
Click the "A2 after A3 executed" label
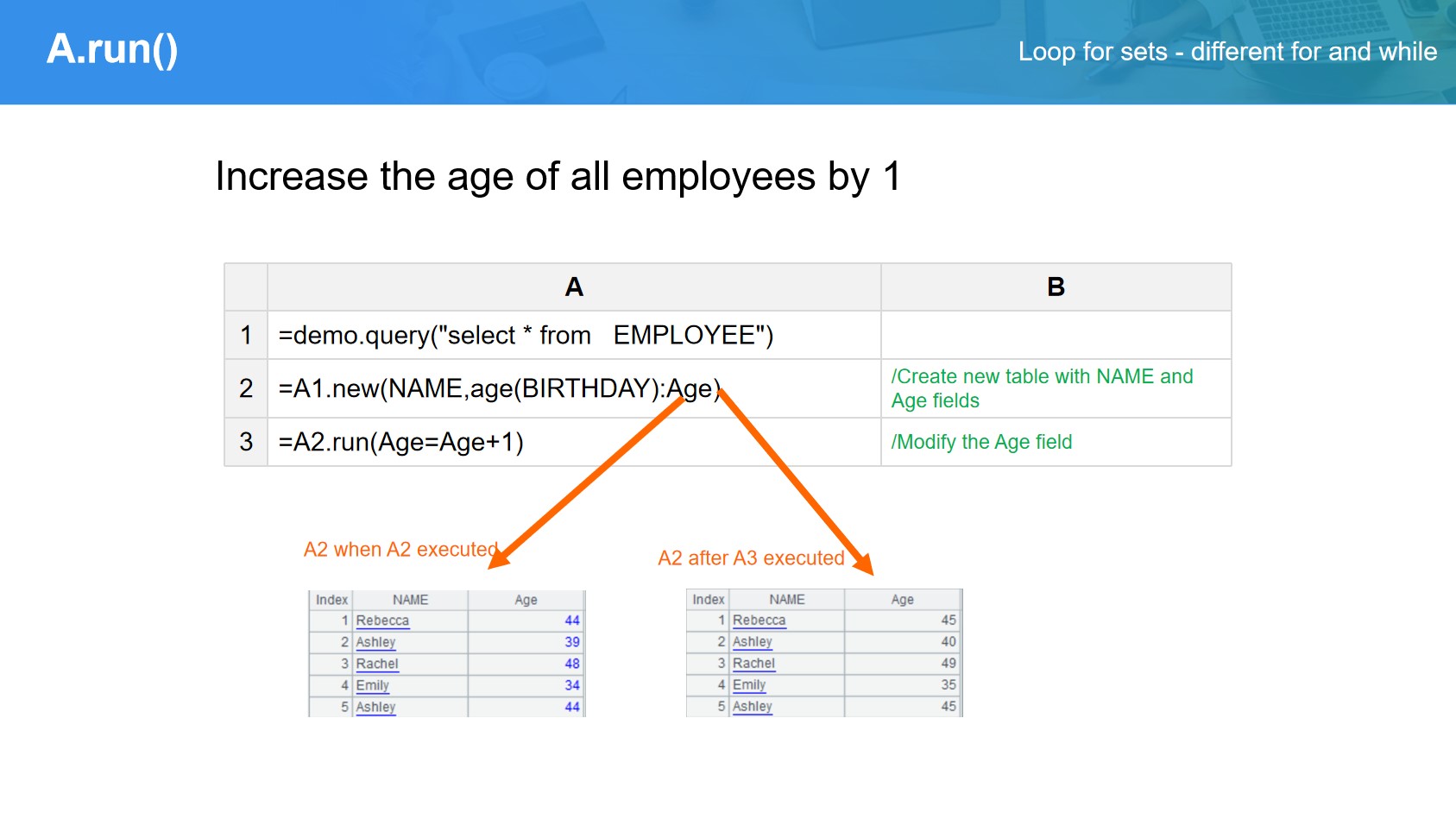click(x=751, y=558)
